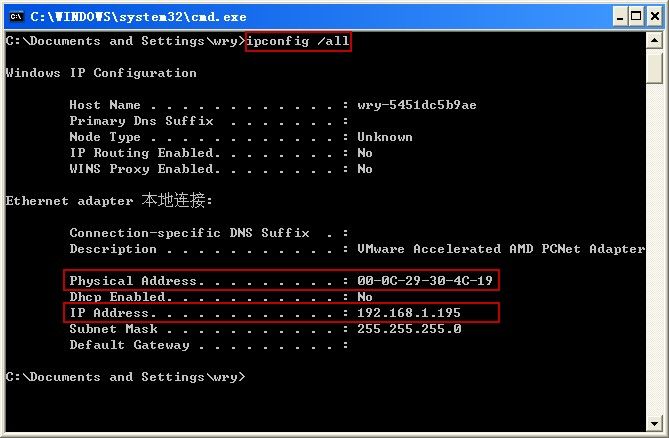Close the cmd.exe window
This screenshot has width=669, height=438.
pyautogui.click(x=655, y=17)
